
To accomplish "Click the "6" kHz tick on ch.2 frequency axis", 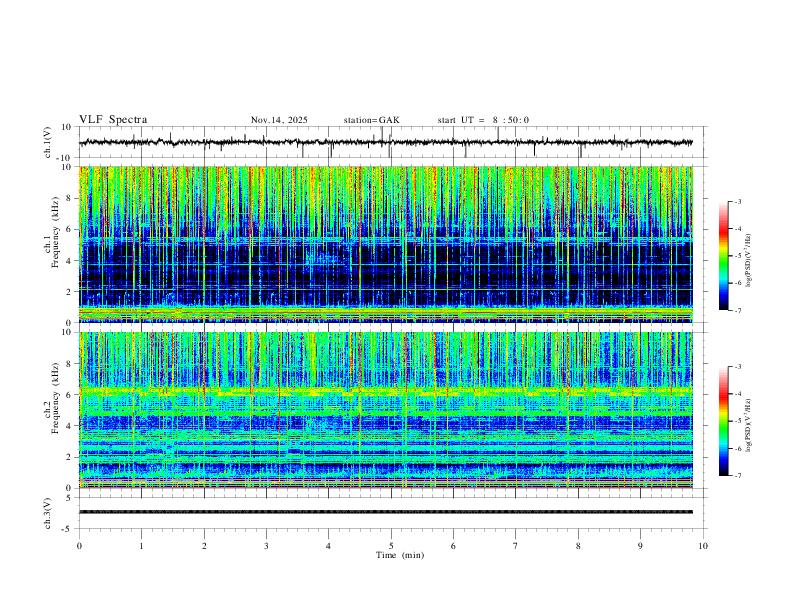I will click(x=69, y=395).
